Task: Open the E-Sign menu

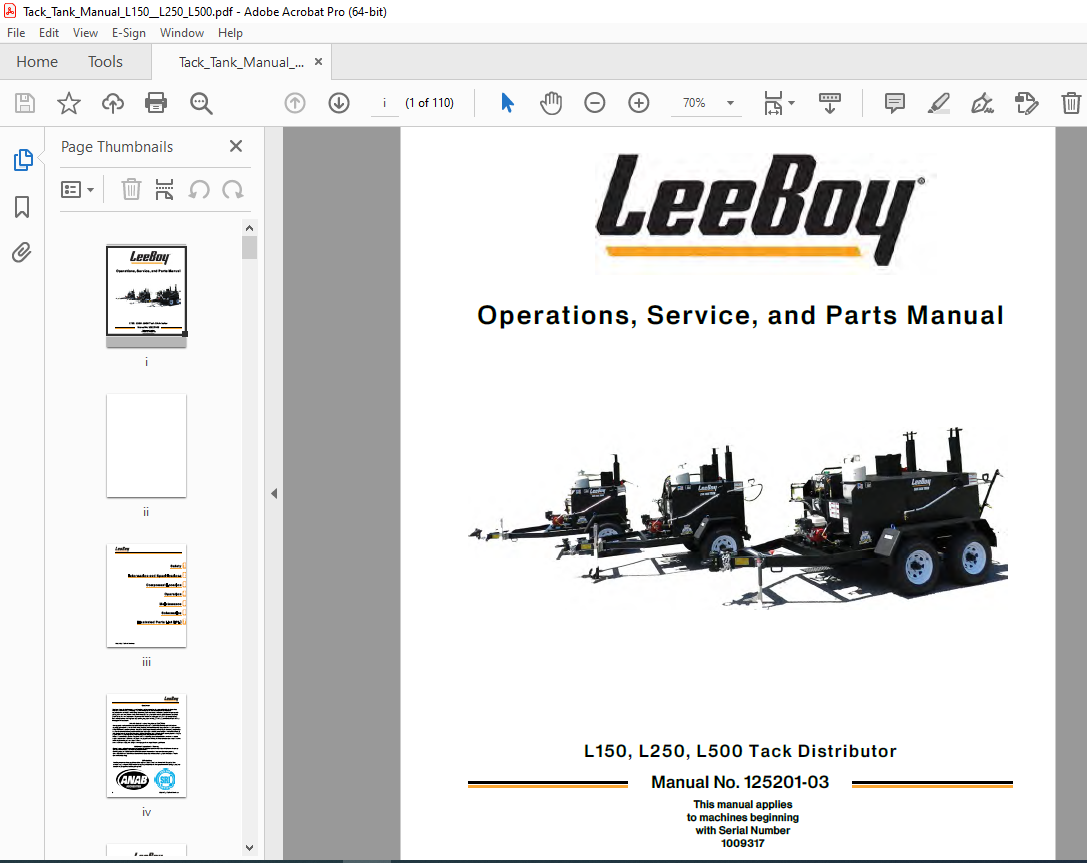Action: 129,33
